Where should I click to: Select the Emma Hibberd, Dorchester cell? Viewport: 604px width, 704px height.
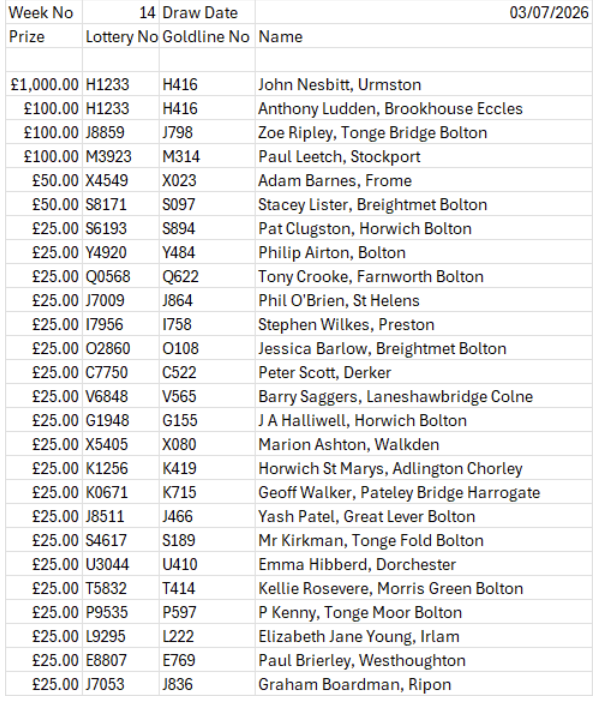pyautogui.click(x=423, y=564)
